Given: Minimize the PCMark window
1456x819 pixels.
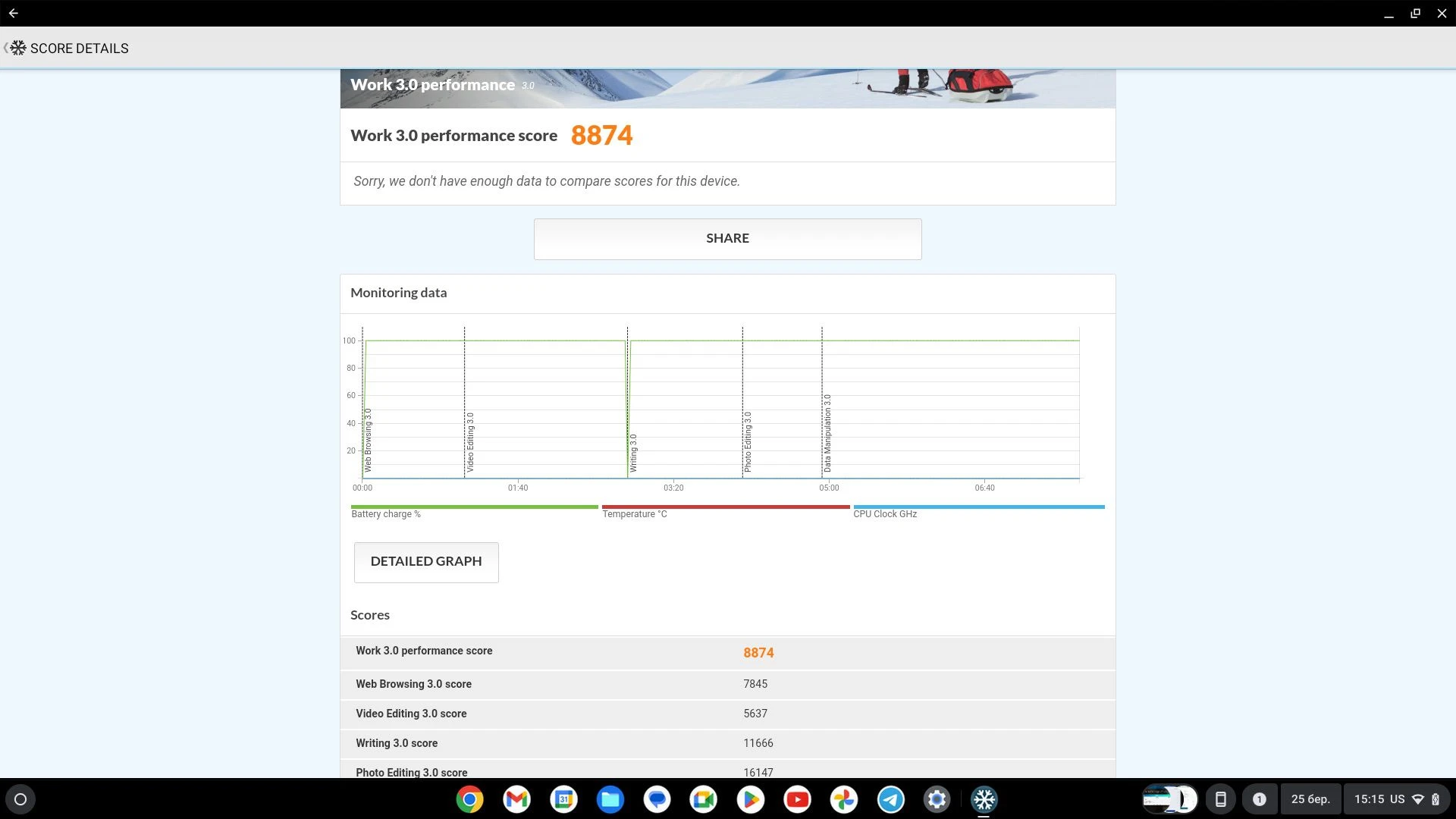Looking at the screenshot, I should pyautogui.click(x=1389, y=14).
